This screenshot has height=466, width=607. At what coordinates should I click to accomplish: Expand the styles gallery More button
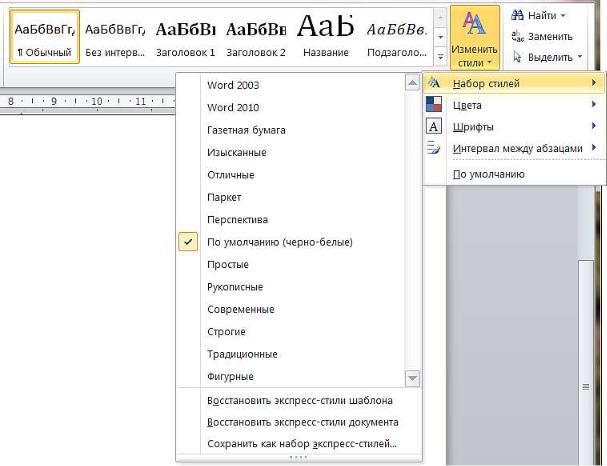pos(440,57)
